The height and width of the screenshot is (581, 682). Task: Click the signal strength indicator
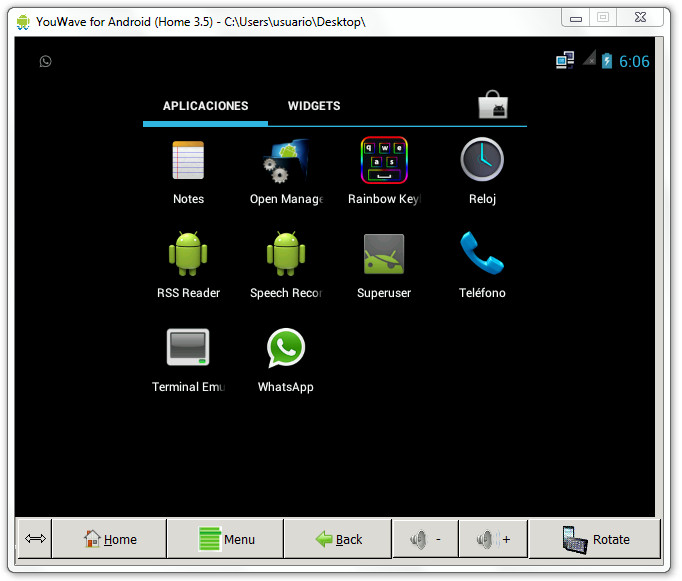(x=589, y=58)
